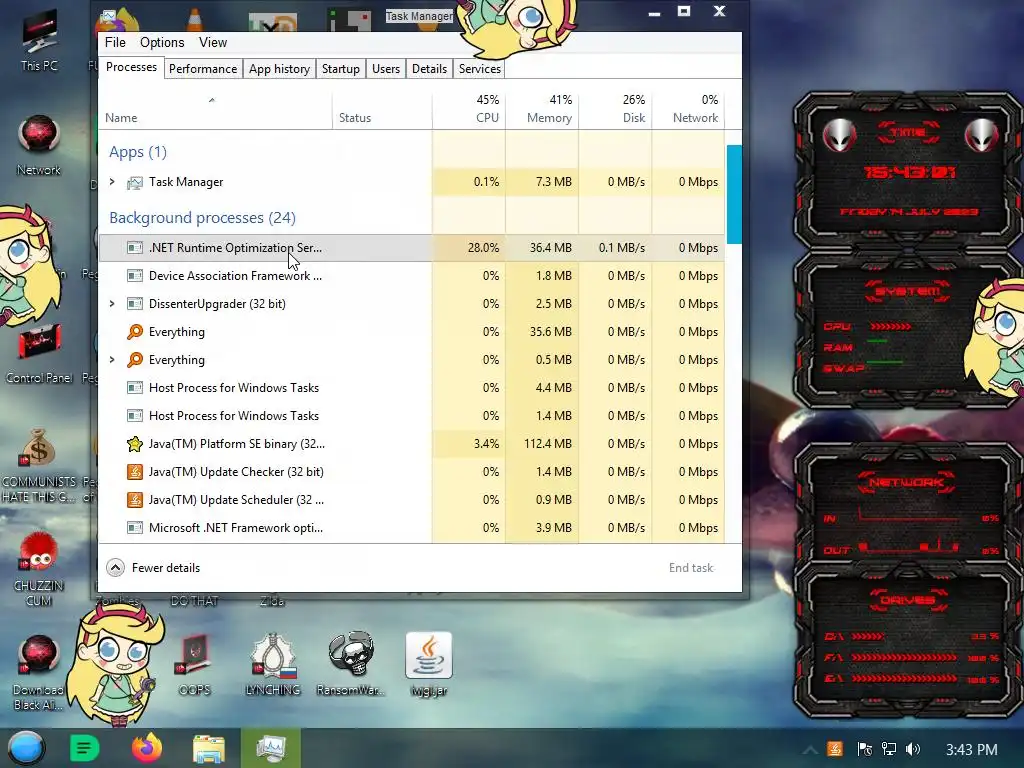Open File Explorer from the taskbar

coord(209,748)
